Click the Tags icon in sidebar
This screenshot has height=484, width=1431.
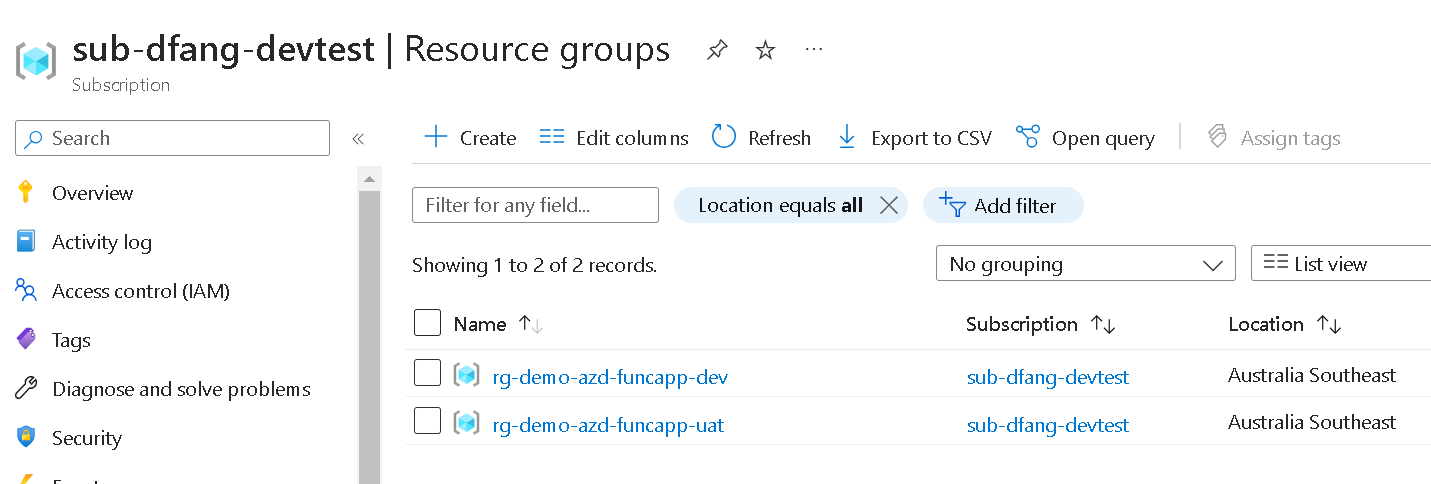26,340
